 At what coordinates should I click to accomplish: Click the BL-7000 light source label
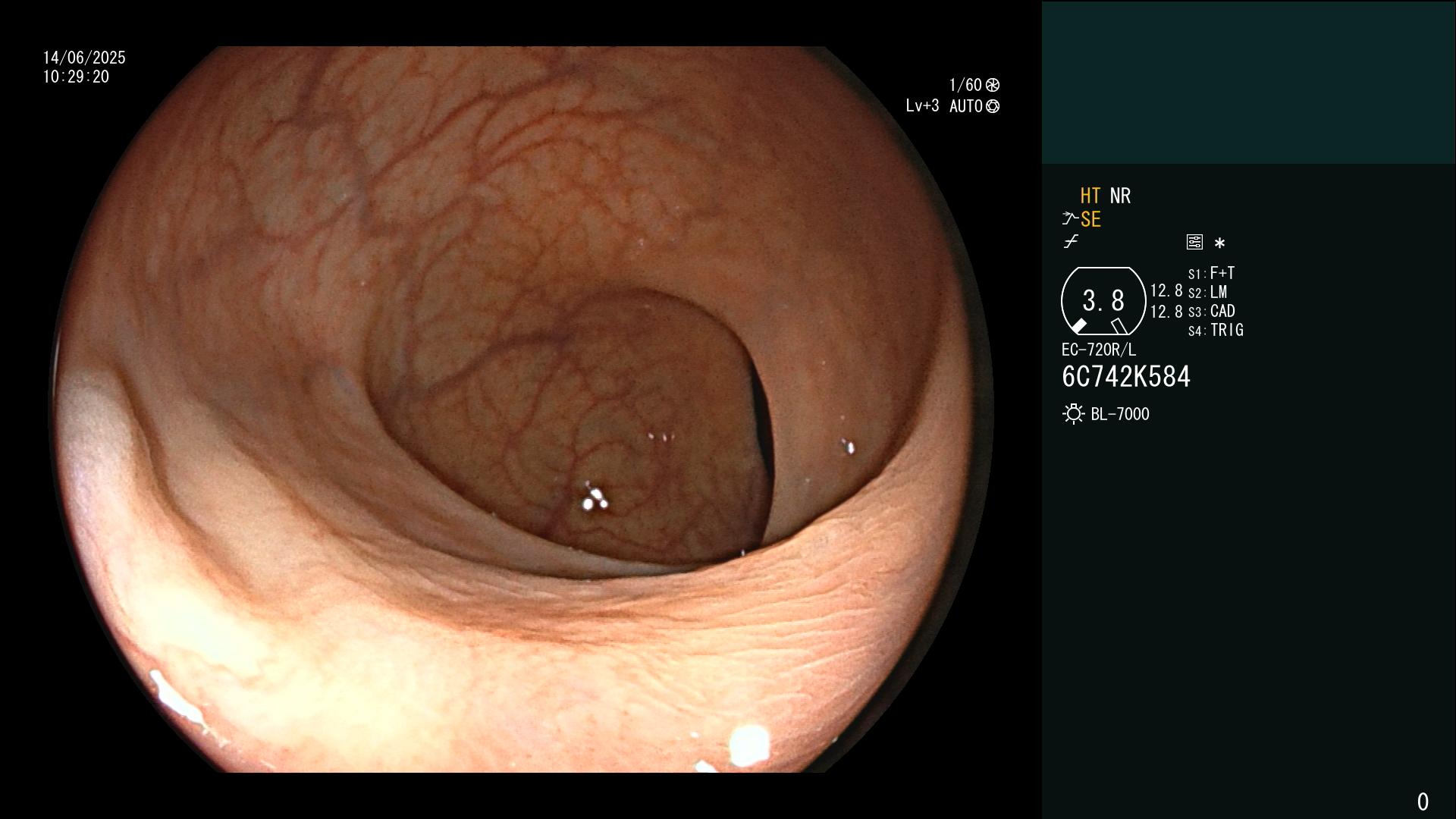(1120, 414)
